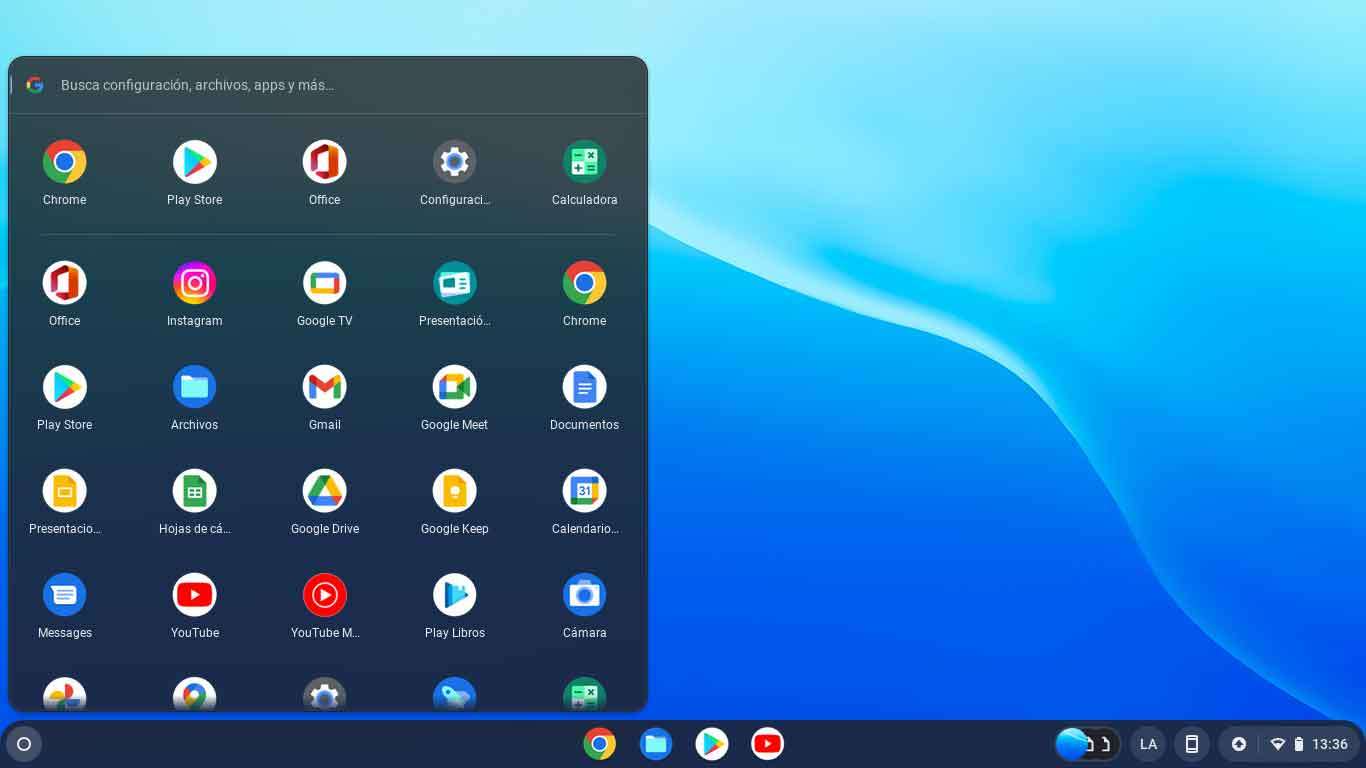Viewport: 1366px width, 768px height.
Task: Start Google Meet from the launcher
Action: point(454,387)
